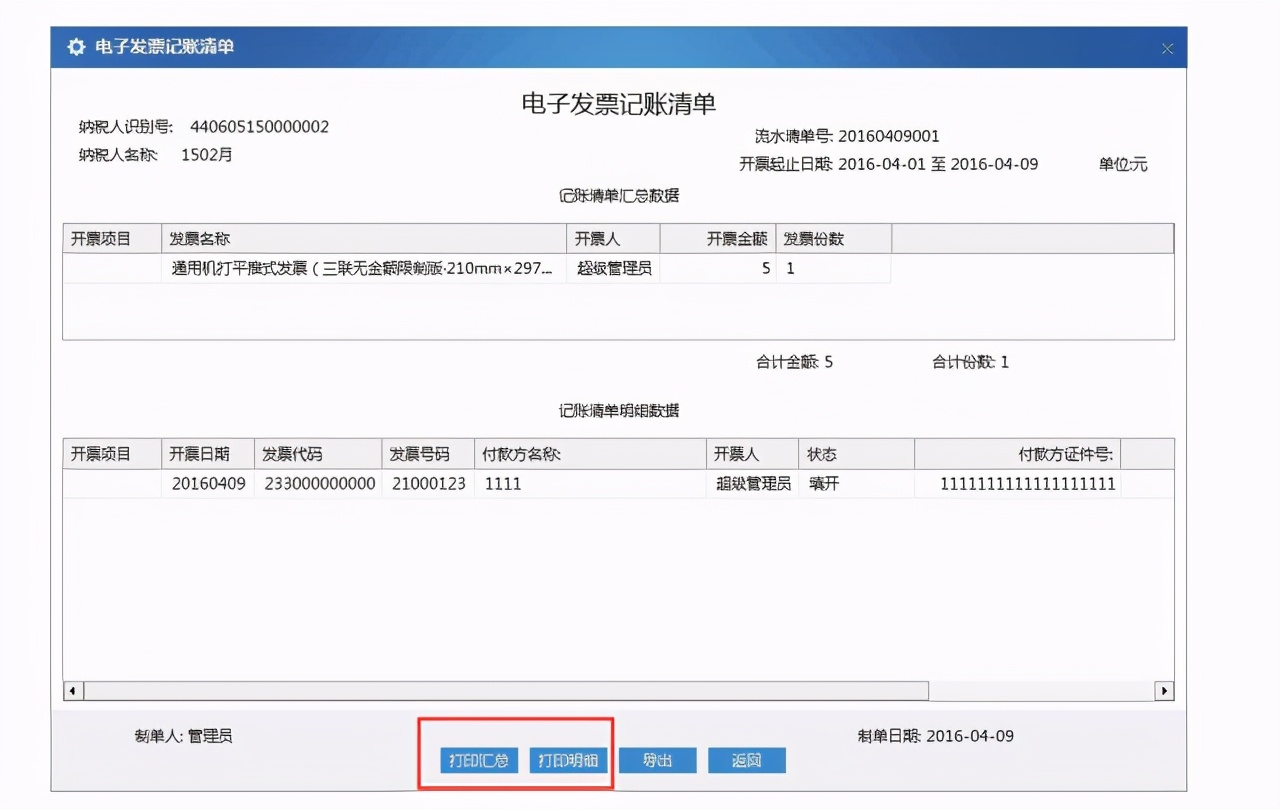Click the 状态 status column header
The image size is (1280, 810).
click(x=823, y=453)
